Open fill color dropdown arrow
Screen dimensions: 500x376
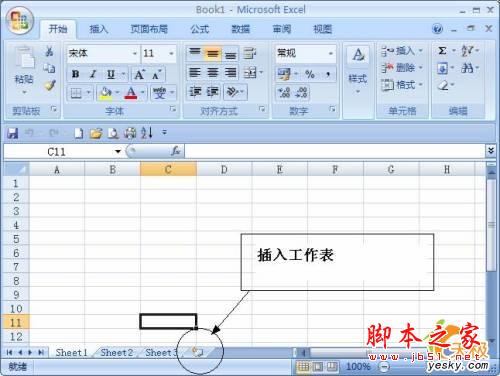[117, 92]
